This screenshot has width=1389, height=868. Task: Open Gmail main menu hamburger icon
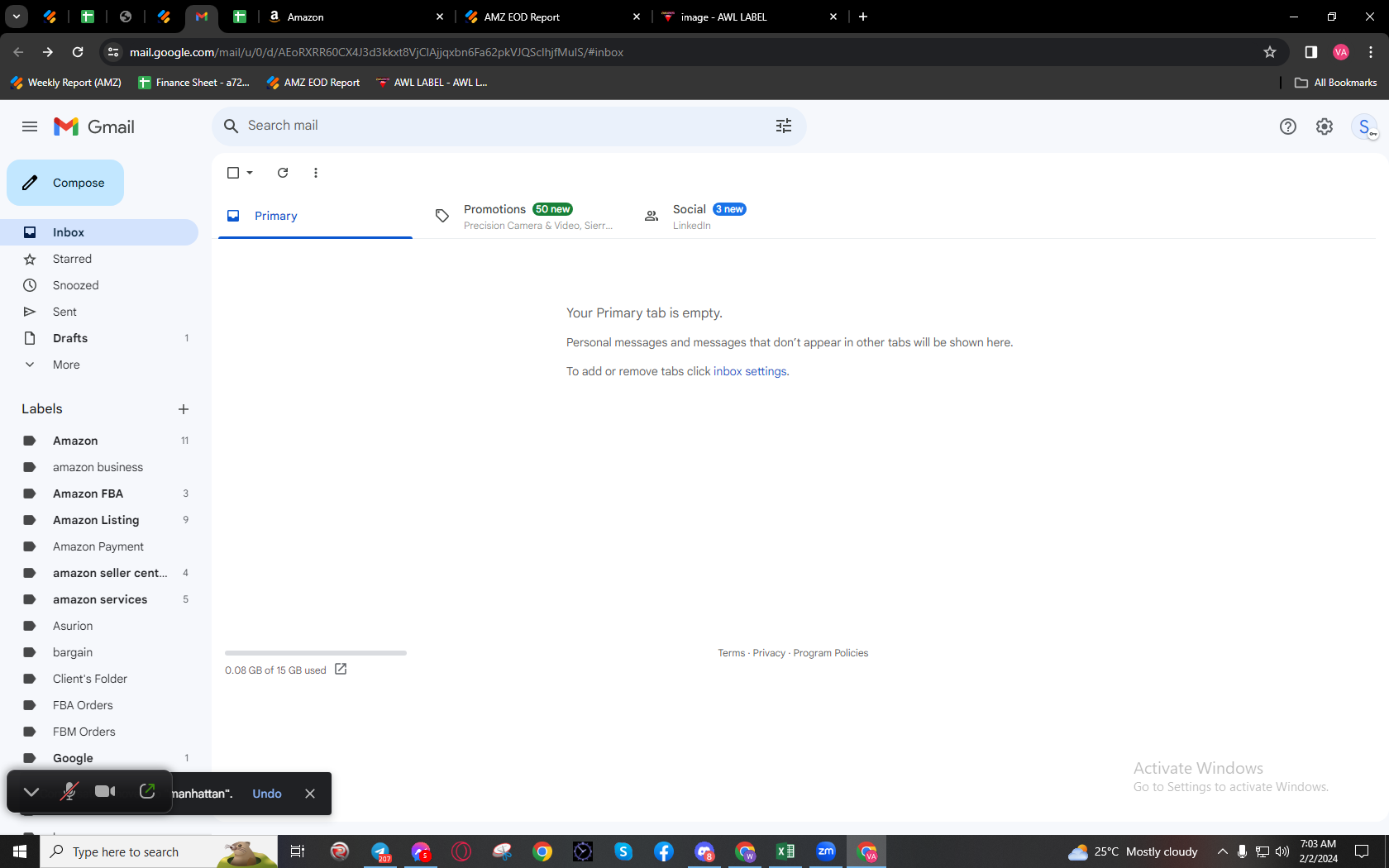tap(30, 126)
